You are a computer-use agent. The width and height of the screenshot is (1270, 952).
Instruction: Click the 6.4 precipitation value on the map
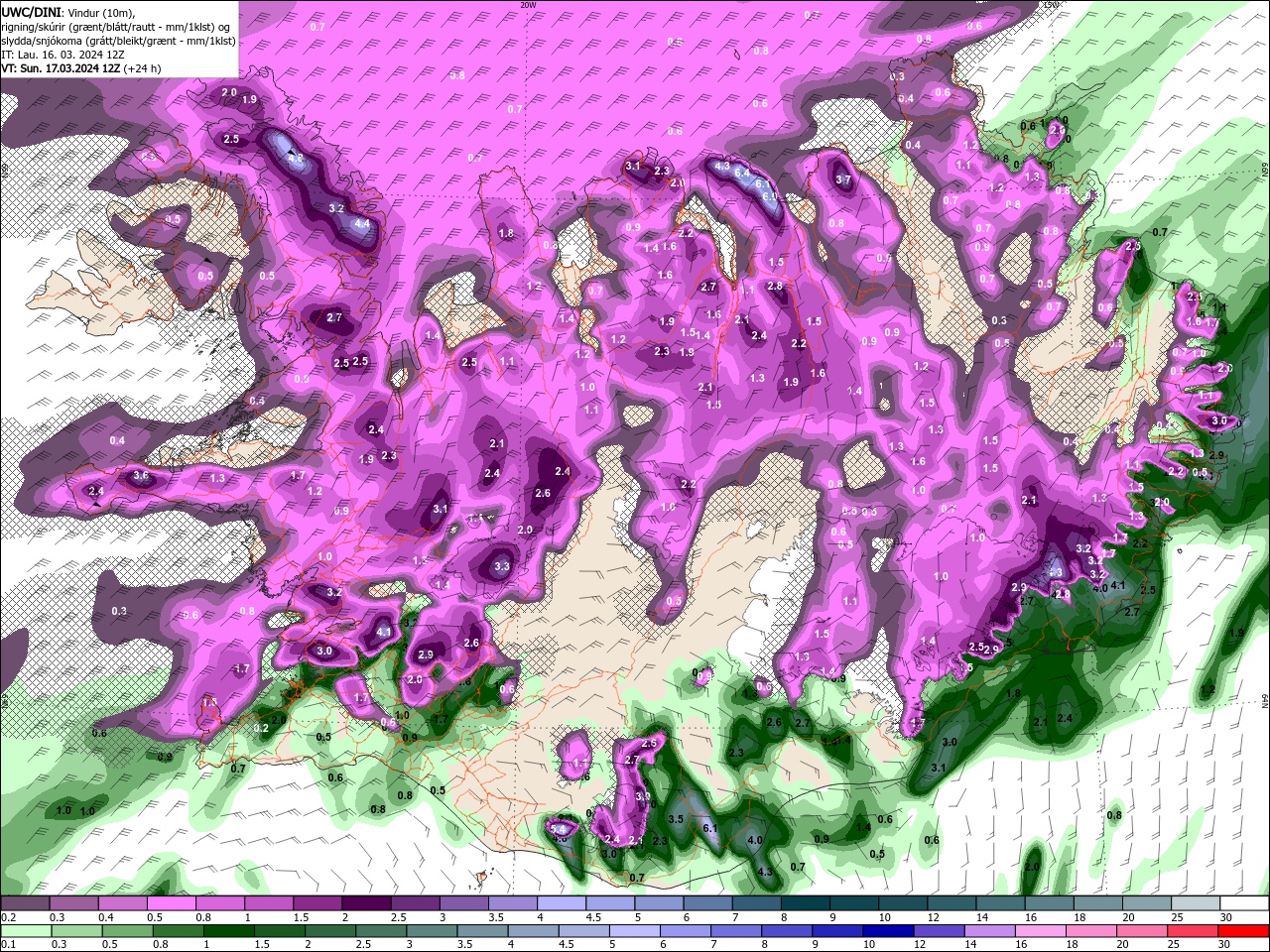pyautogui.click(x=742, y=173)
